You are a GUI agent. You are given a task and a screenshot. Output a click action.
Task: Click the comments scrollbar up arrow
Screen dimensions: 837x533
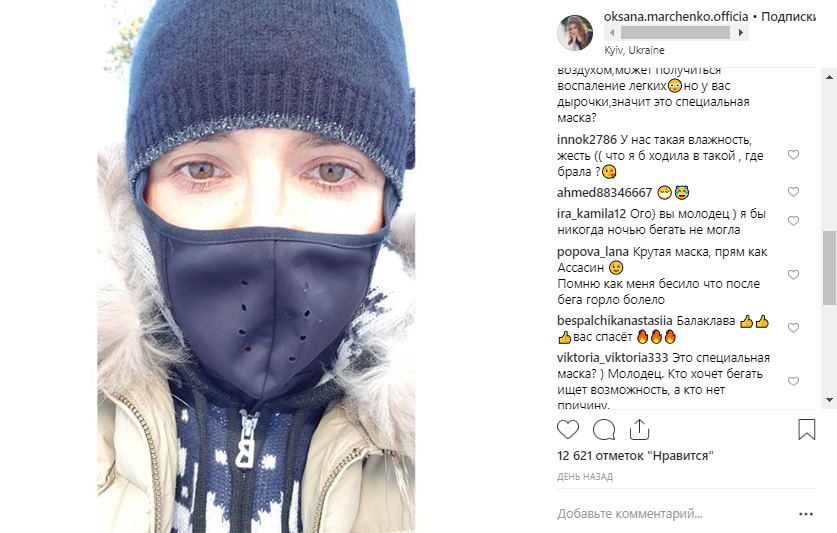point(829,77)
